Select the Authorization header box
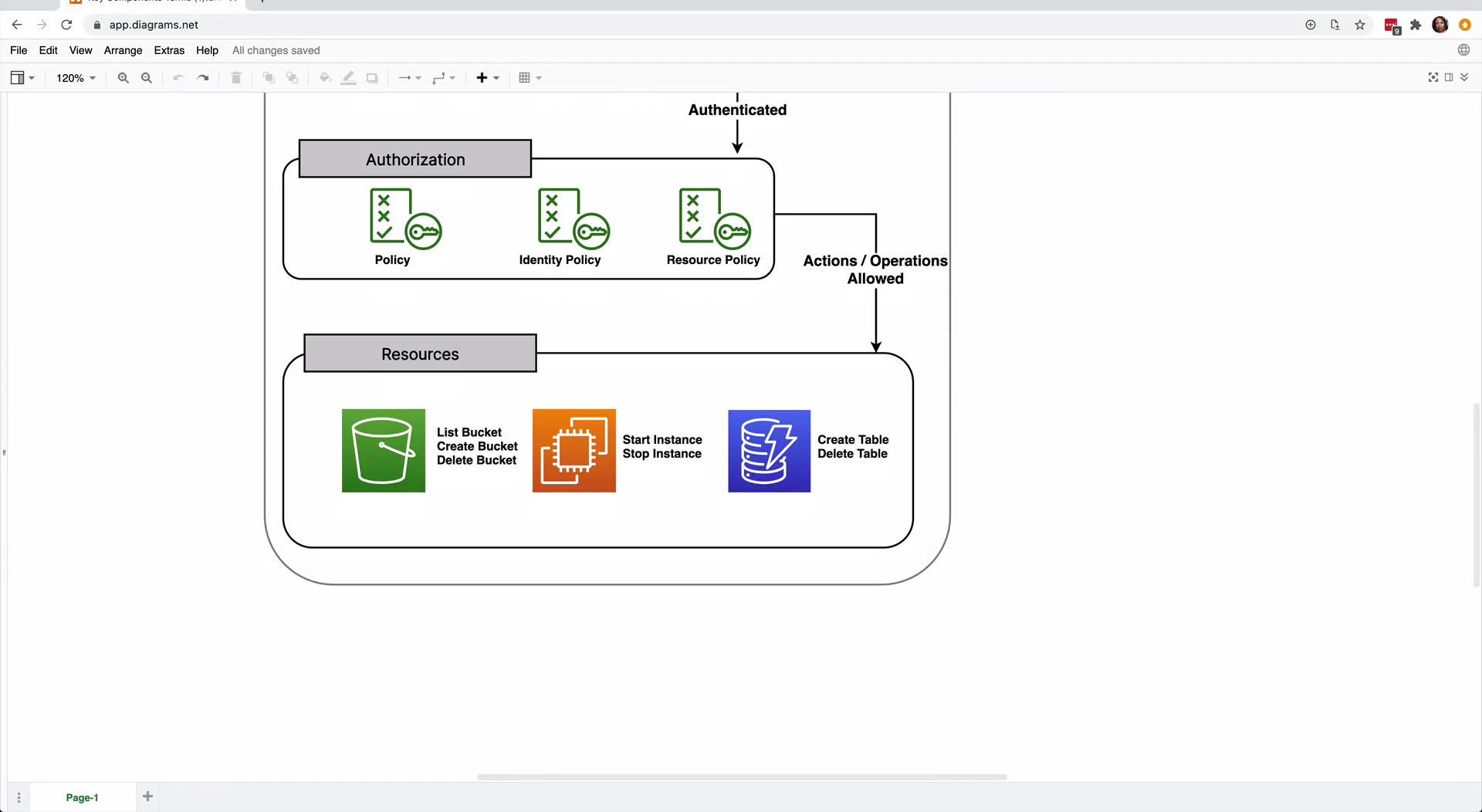 tap(415, 159)
